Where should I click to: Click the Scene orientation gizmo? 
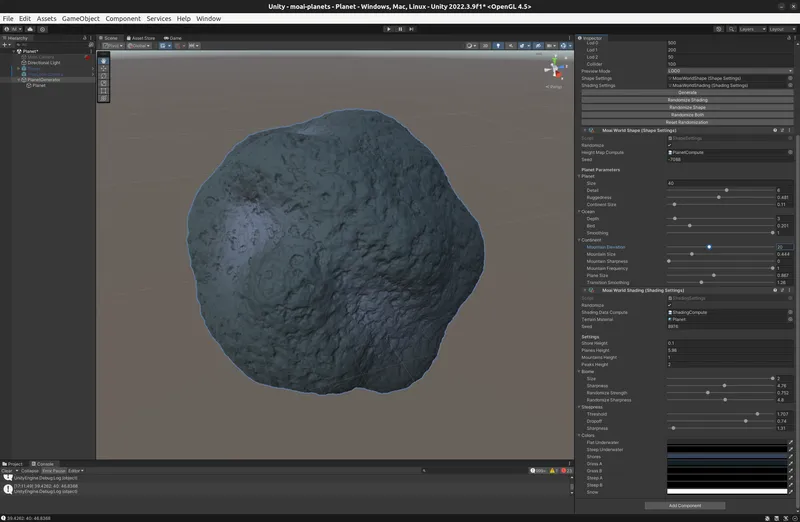[555, 68]
